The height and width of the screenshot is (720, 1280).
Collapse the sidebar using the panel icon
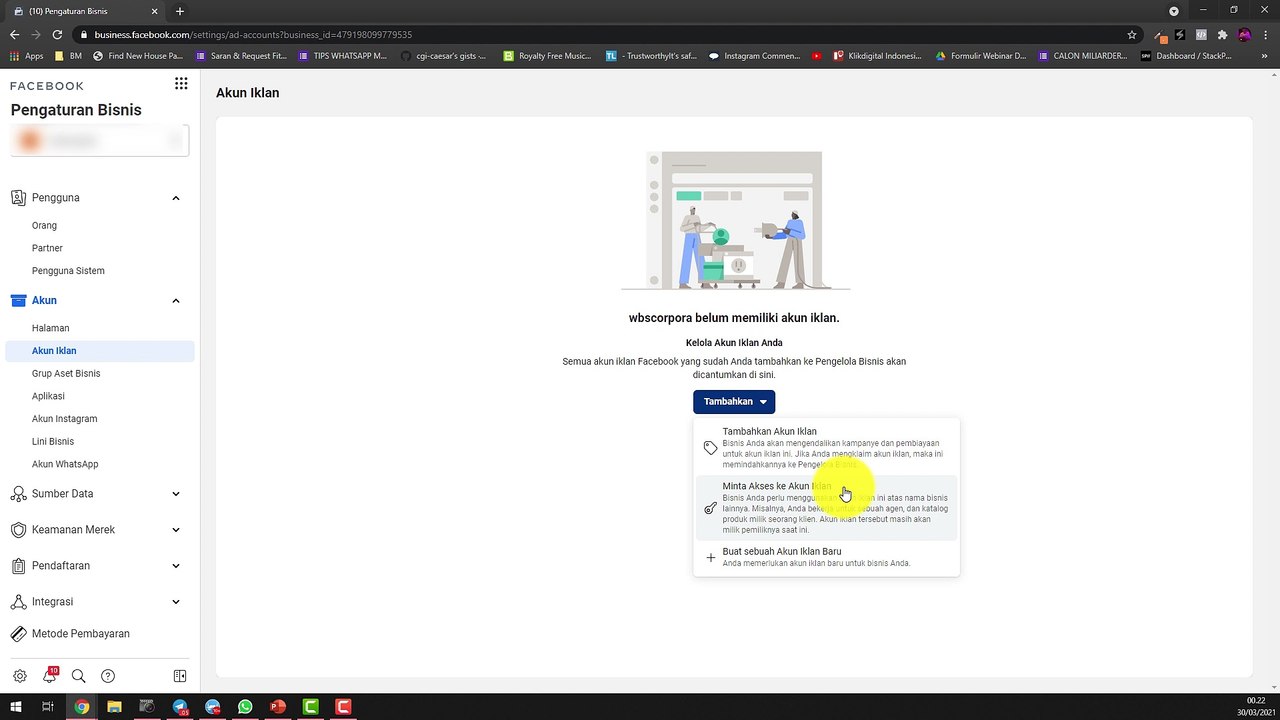point(180,676)
